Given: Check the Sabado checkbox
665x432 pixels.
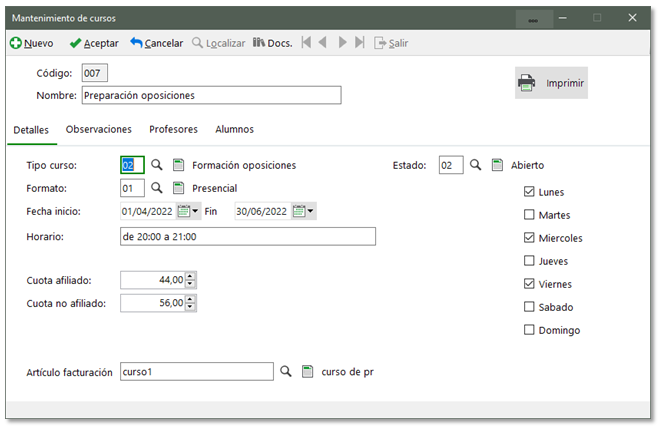Looking at the screenshot, I should (x=529, y=307).
